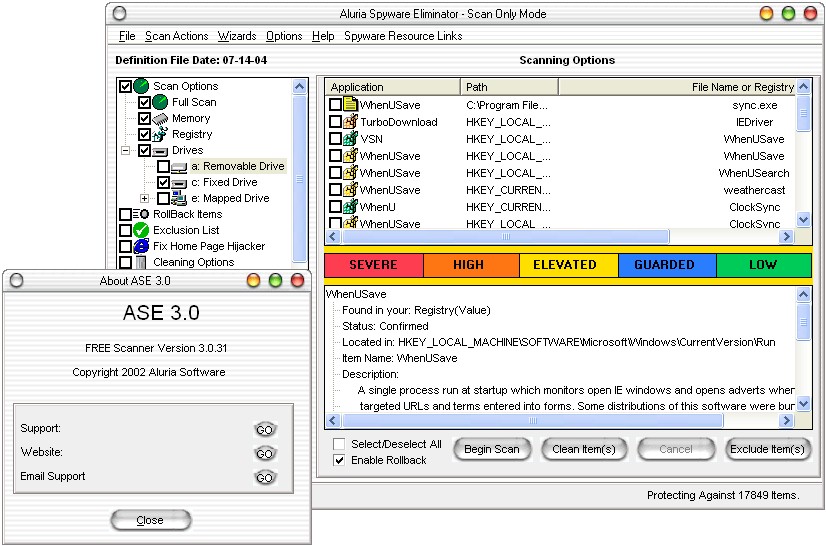
Task: Click the registry icon in WhenUSearch row
Action: (x=350, y=172)
